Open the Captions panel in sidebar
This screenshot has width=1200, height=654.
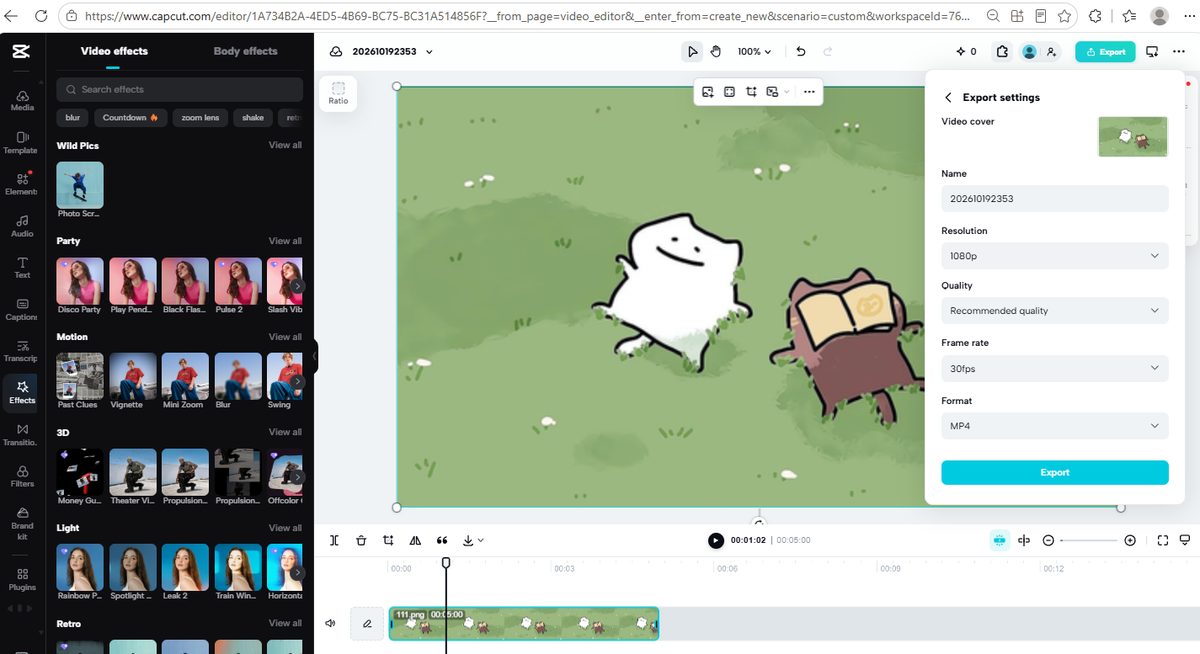pos(22,309)
